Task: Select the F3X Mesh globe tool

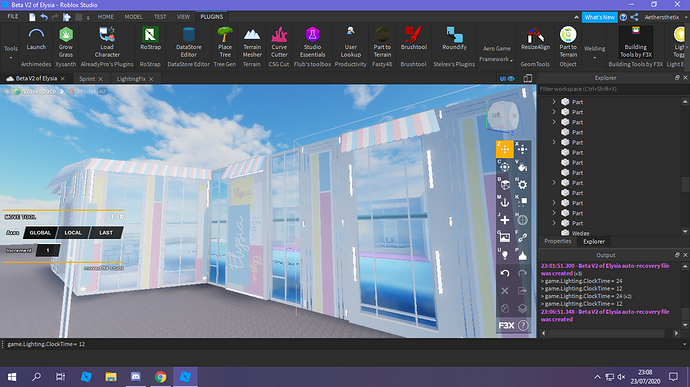Action: coord(522,220)
